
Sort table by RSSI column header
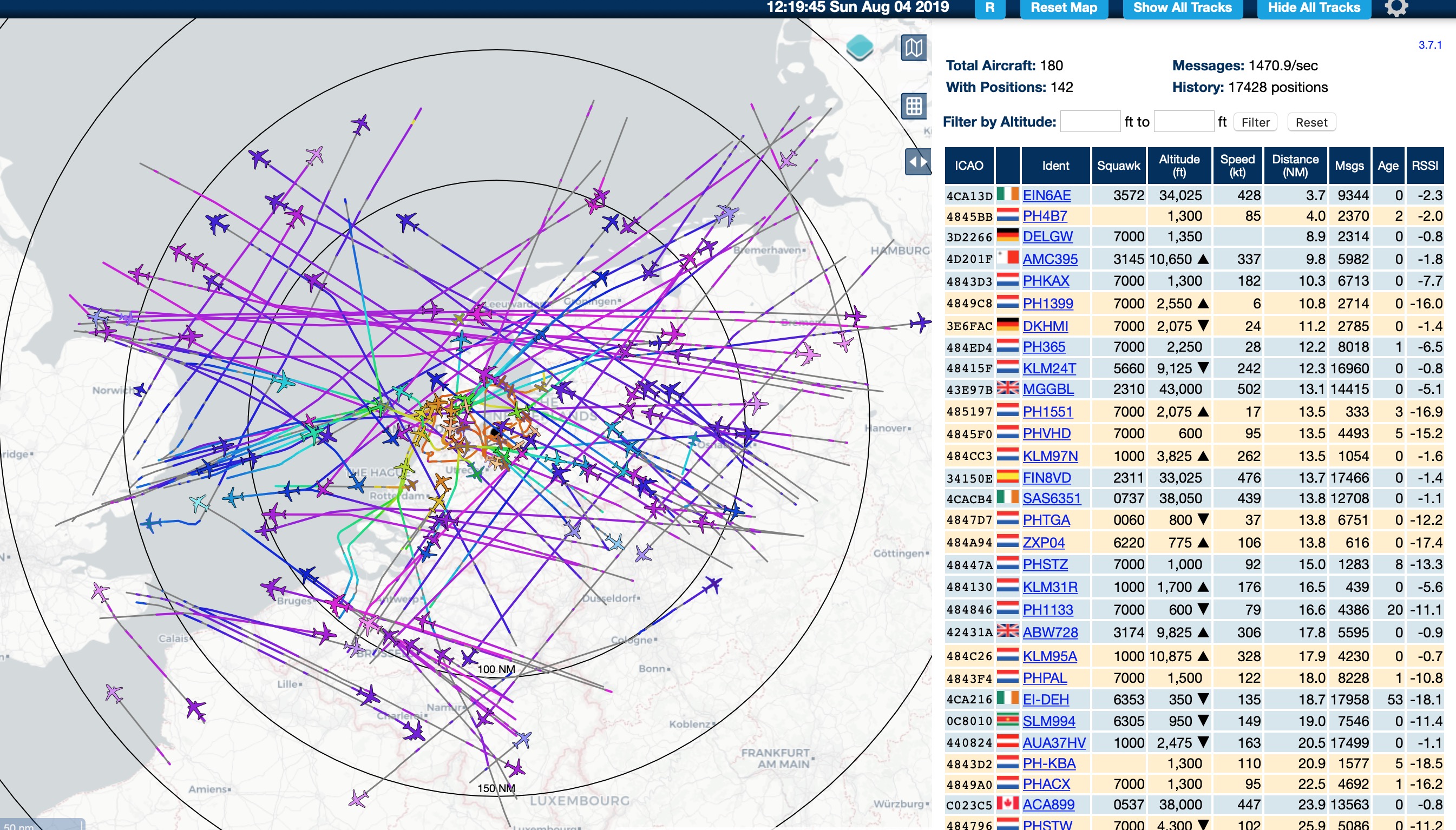click(1424, 166)
